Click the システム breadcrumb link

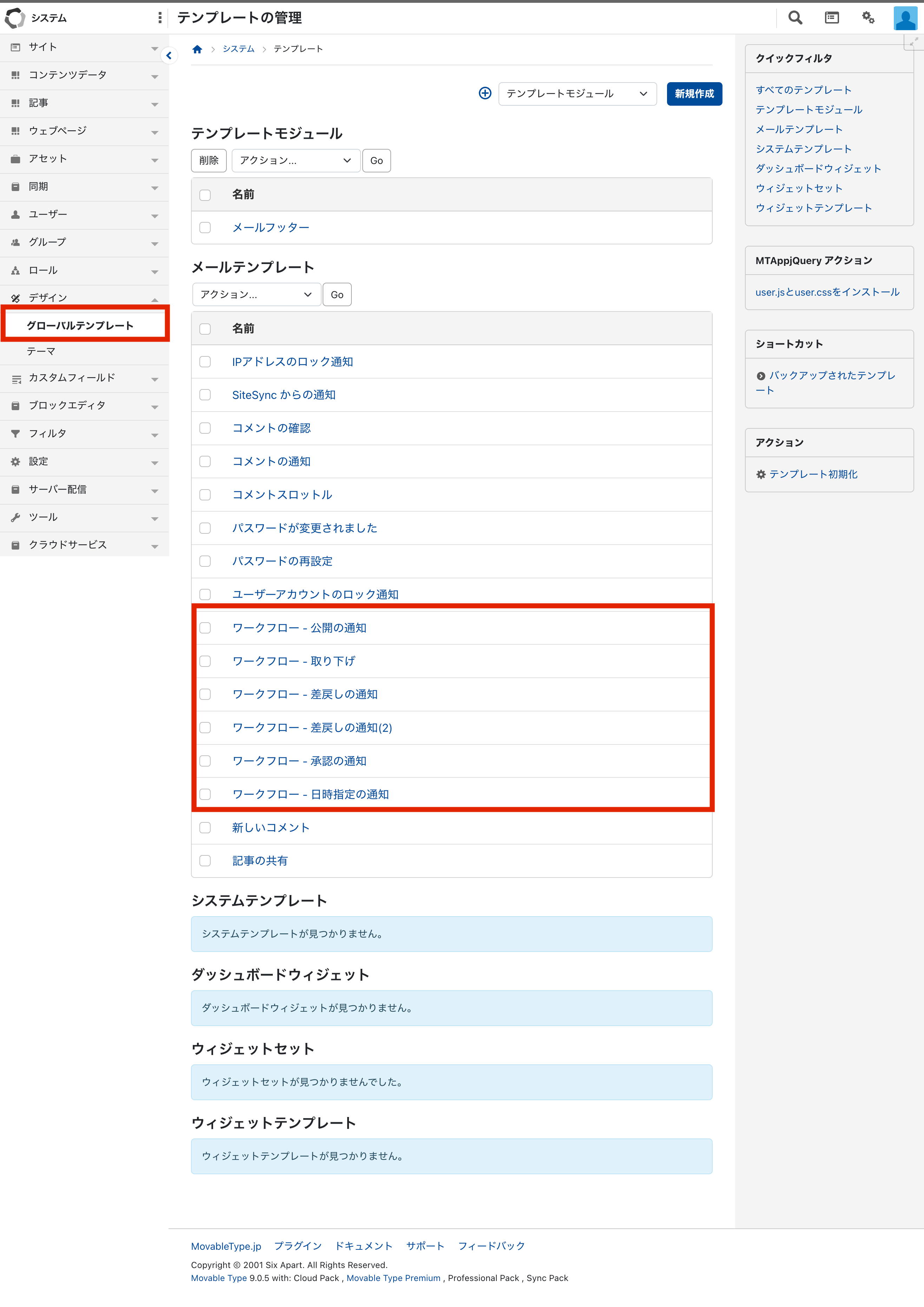tap(238, 49)
